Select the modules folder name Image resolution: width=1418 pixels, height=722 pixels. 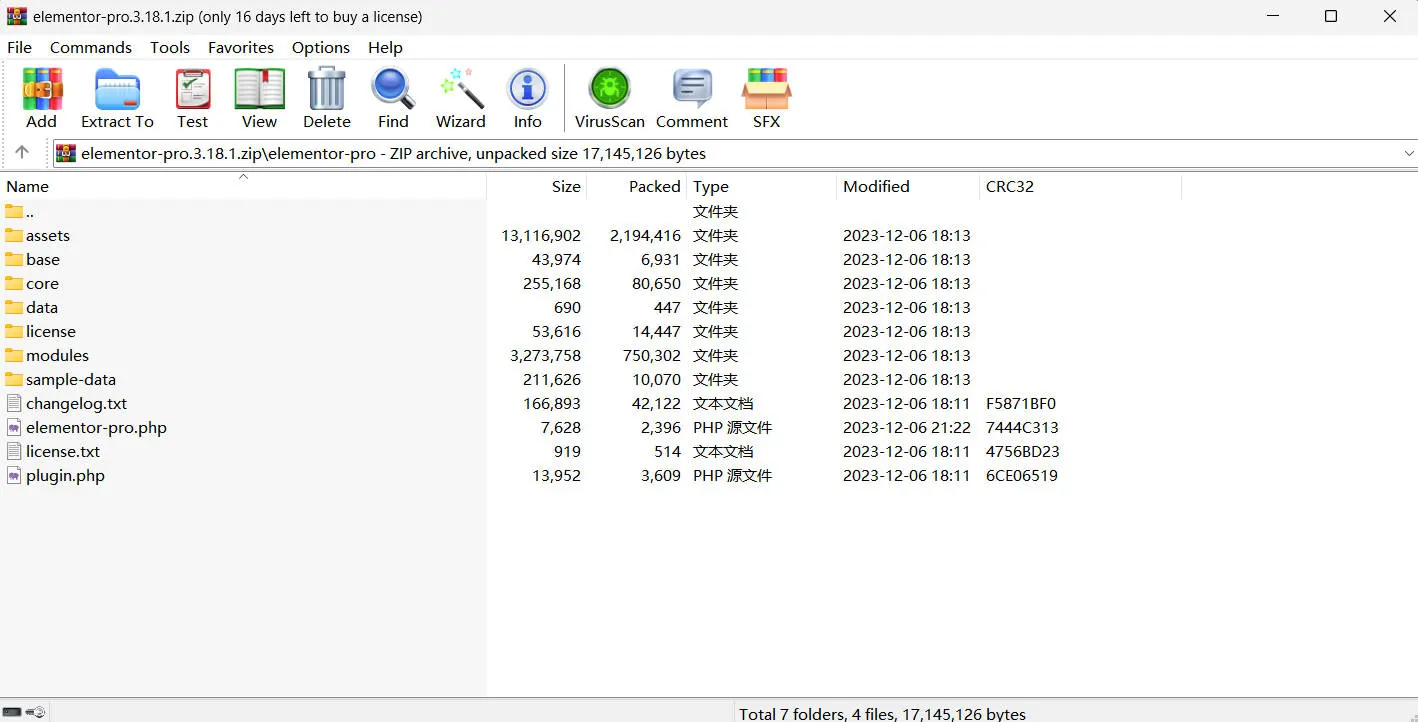coord(57,356)
